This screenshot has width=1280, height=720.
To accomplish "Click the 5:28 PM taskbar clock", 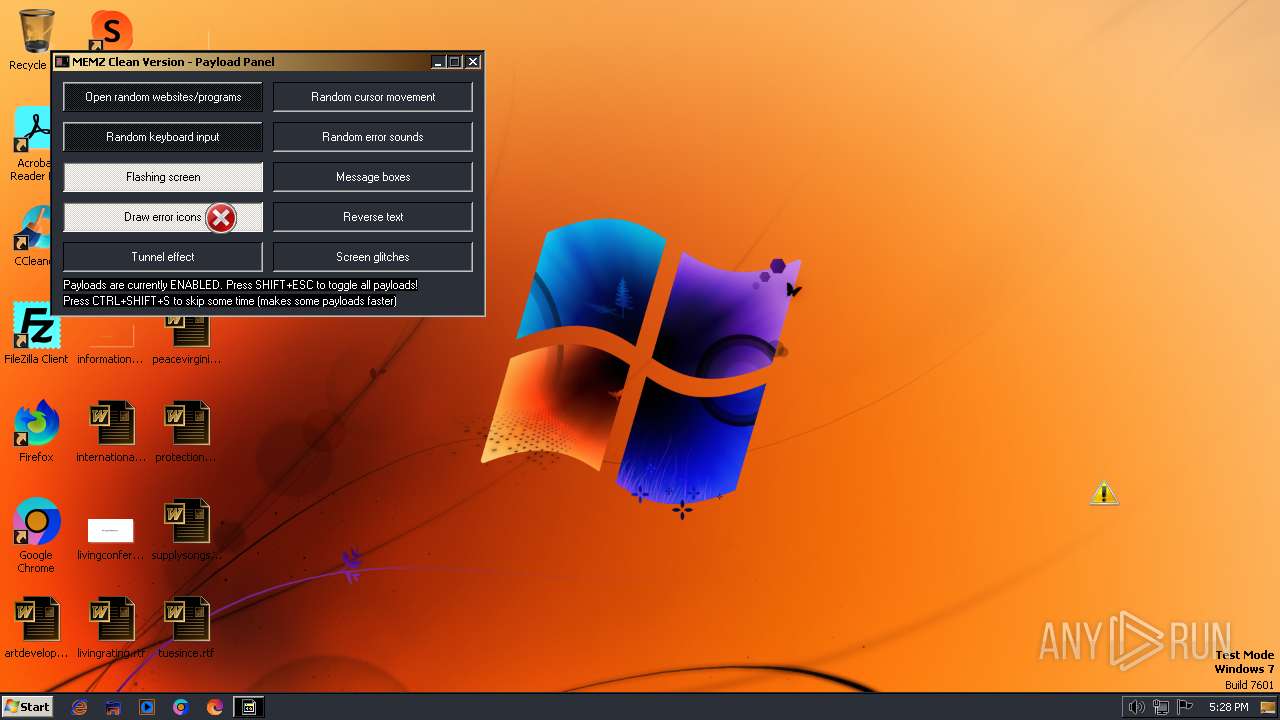I will pyautogui.click(x=1228, y=707).
